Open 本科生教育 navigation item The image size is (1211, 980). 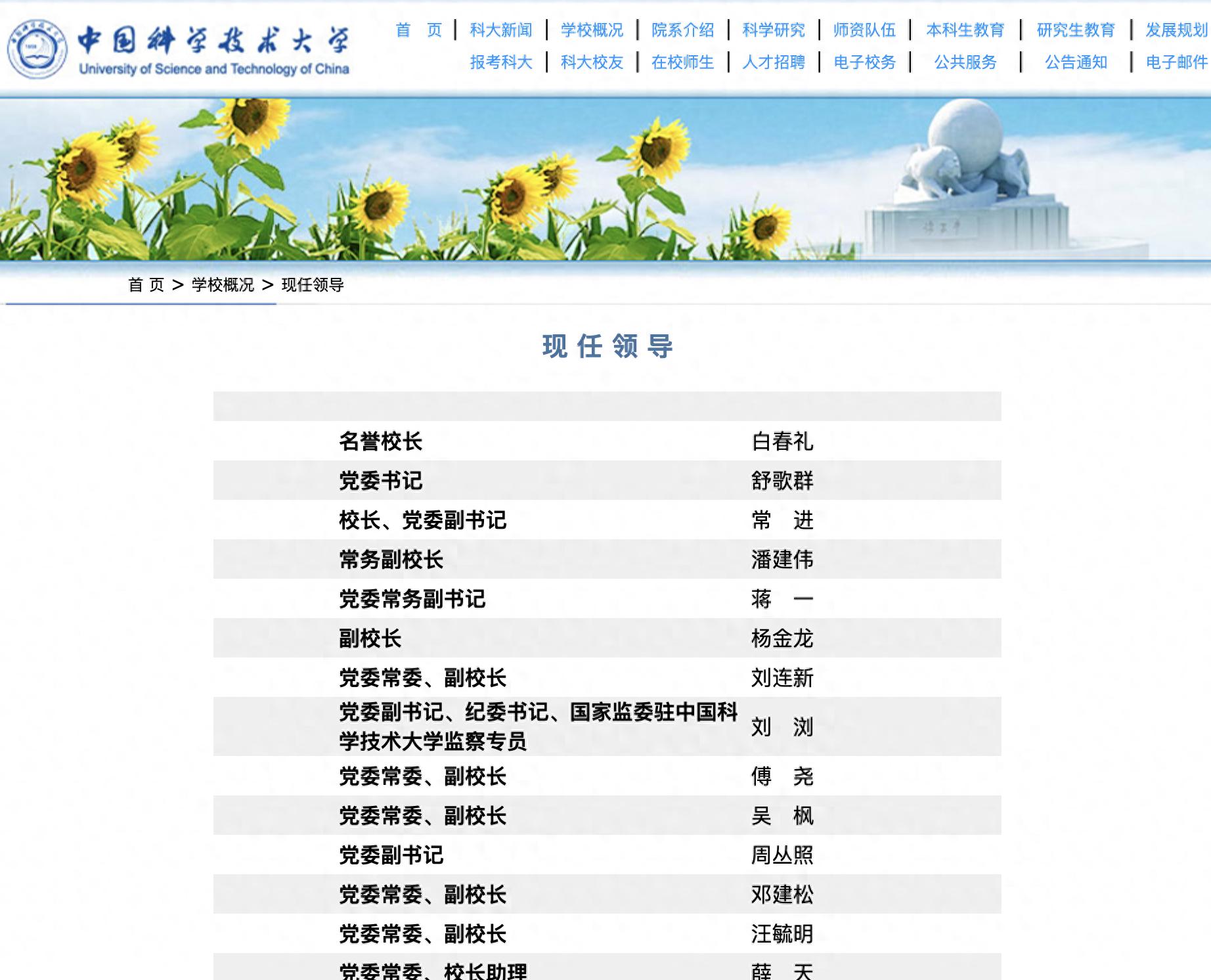point(965,30)
